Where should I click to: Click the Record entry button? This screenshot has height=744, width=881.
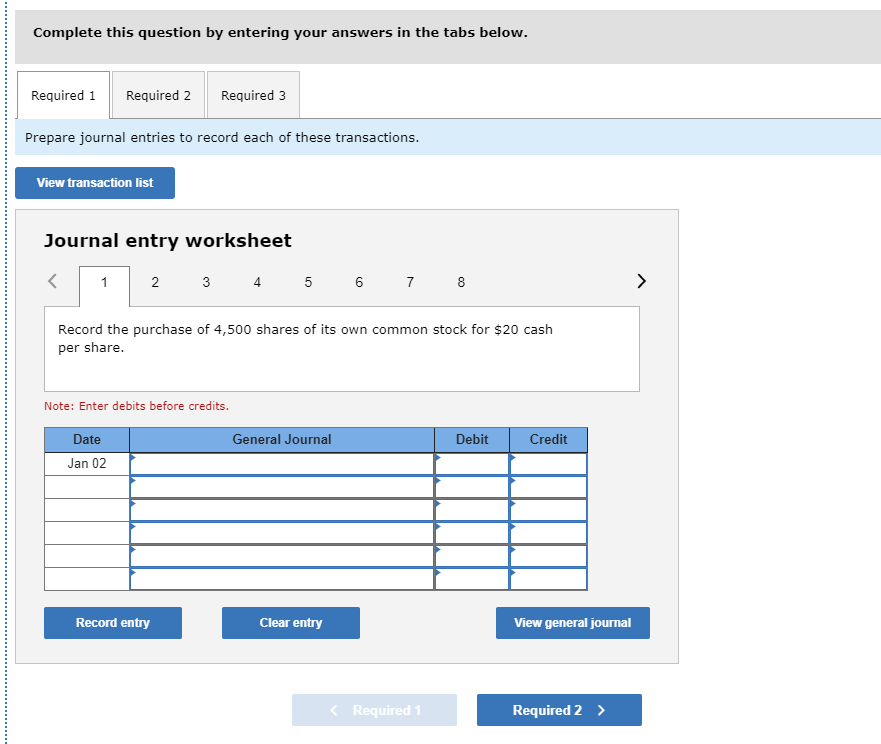tap(112, 622)
